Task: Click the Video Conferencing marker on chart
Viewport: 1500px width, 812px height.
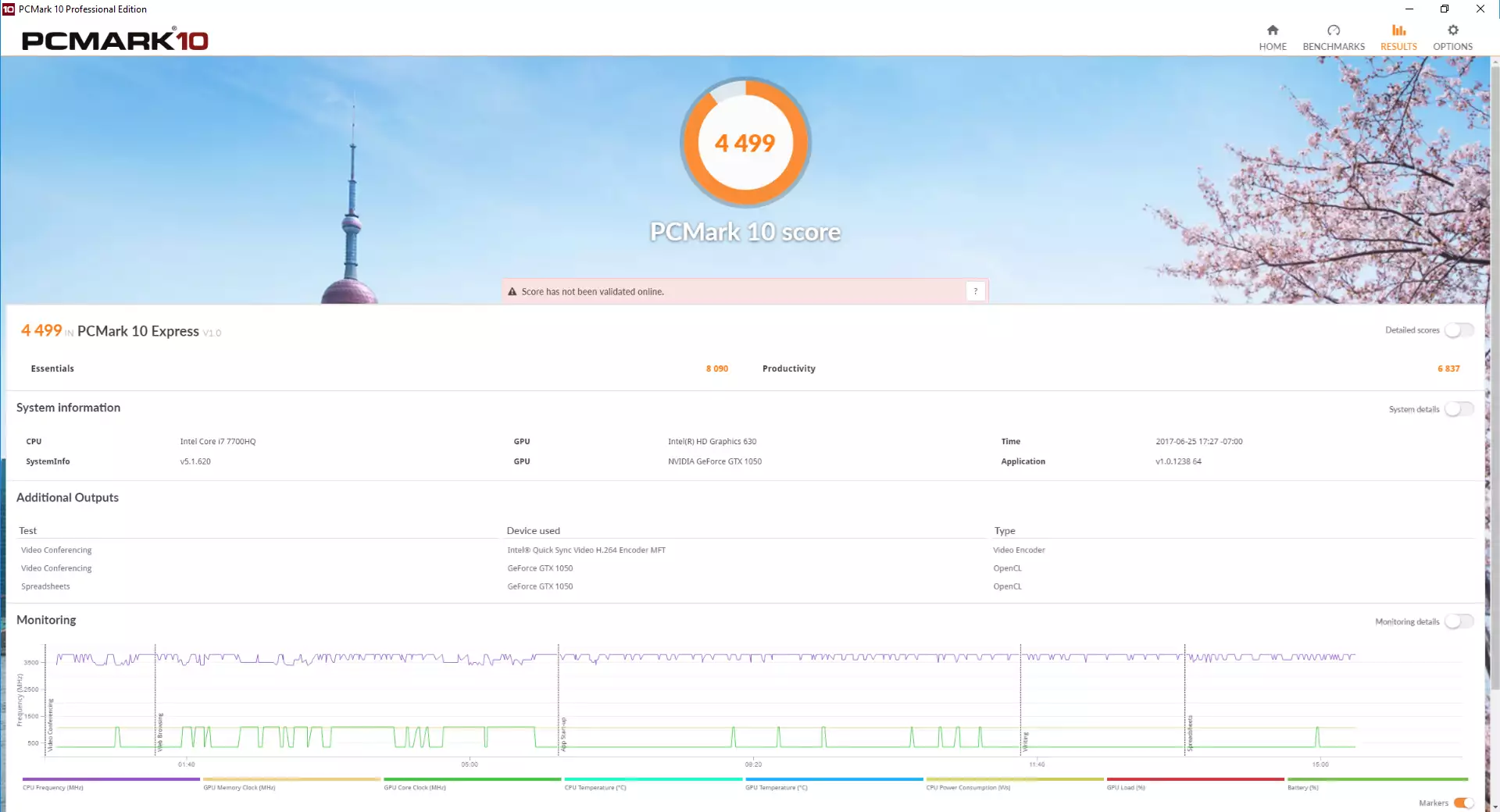Action: pos(51,725)
